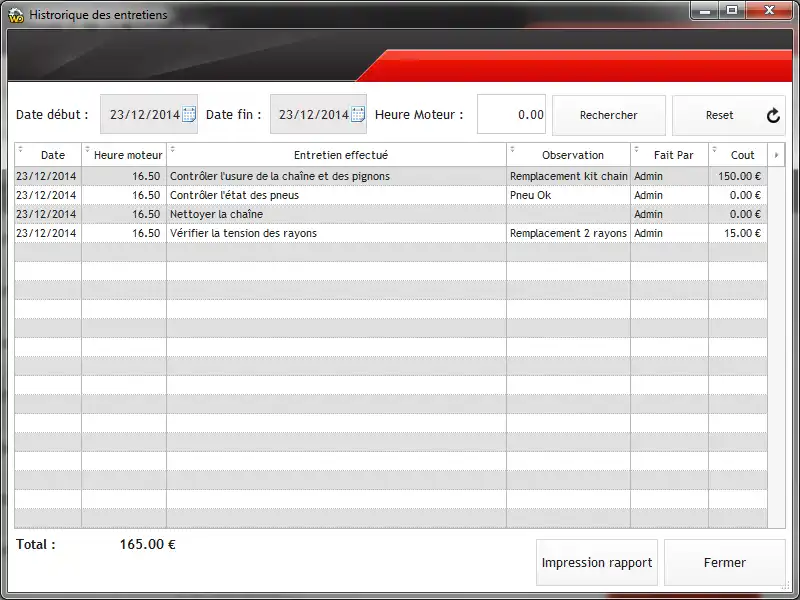Open the Date début calendar picker icon
Viewport: 800px width, 600px height.
click(189, 114)
